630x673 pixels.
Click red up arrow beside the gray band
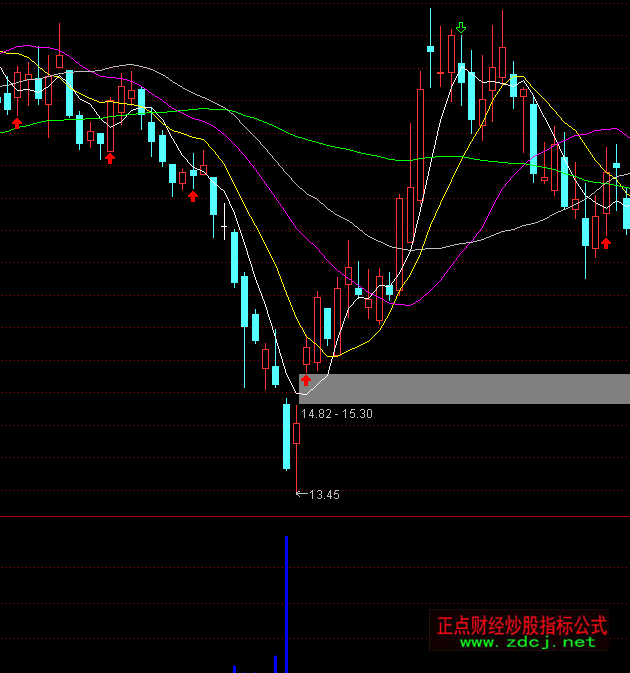(x=306, y=379)
